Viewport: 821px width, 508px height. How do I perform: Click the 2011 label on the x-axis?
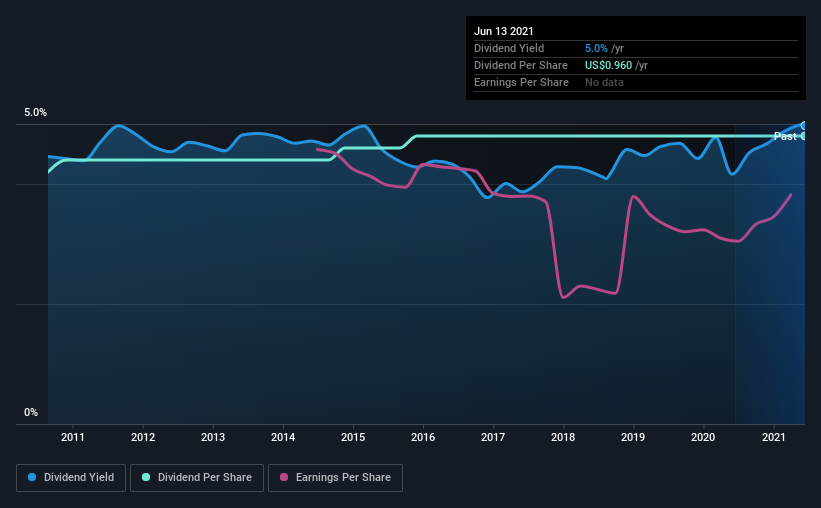tap(73, 437)
